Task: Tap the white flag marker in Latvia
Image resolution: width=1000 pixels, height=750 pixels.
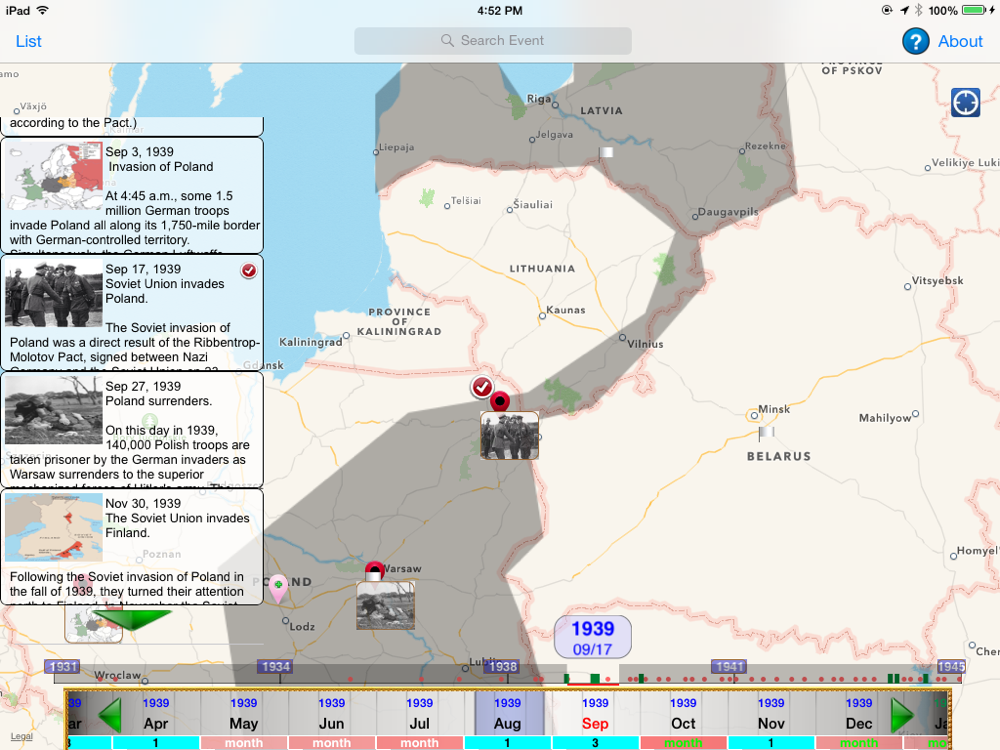Action: [x=606, y=152]
